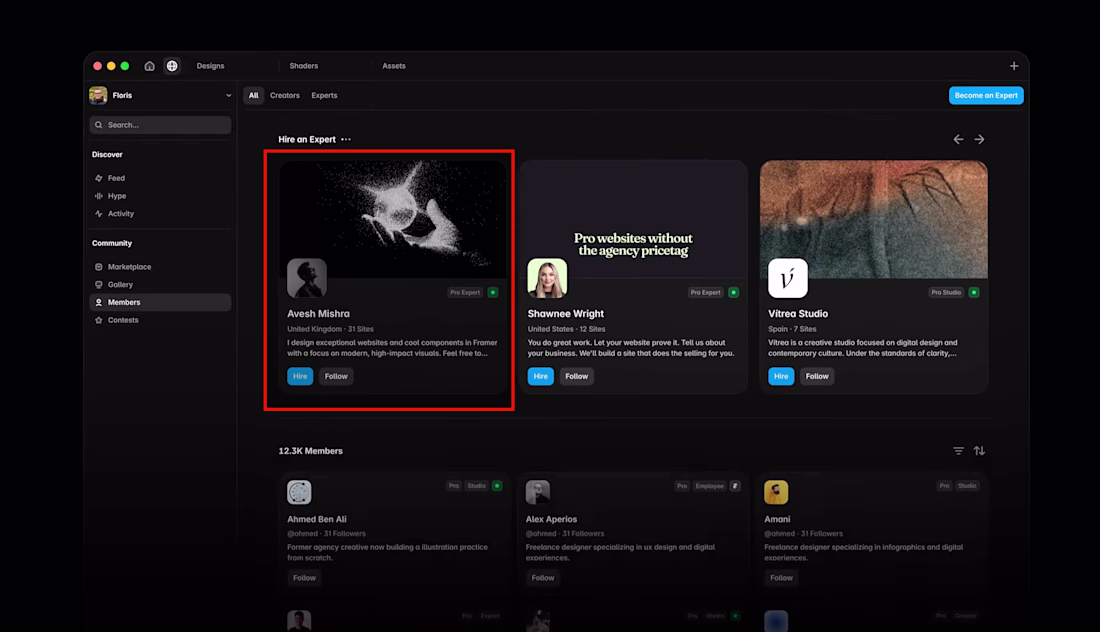Hire Vitrea Studio
Image resolution: width=1100 pixels, height=632 pixels.
[x=782, y=376]
